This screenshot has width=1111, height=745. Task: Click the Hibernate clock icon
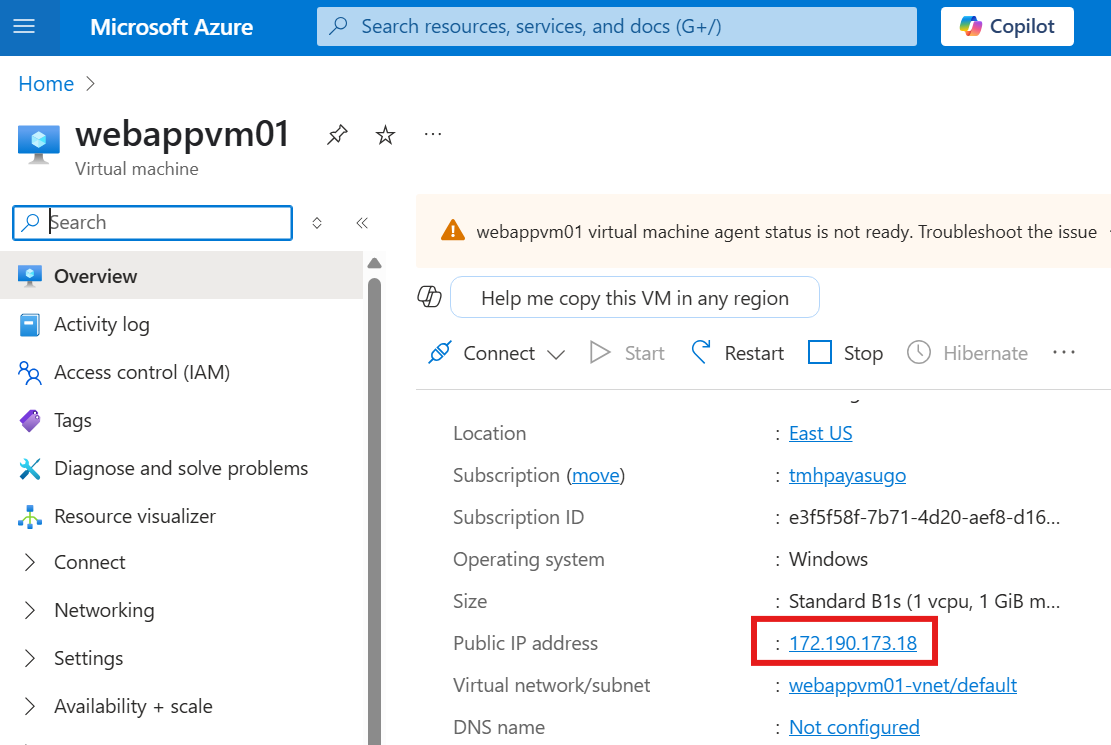919,352
